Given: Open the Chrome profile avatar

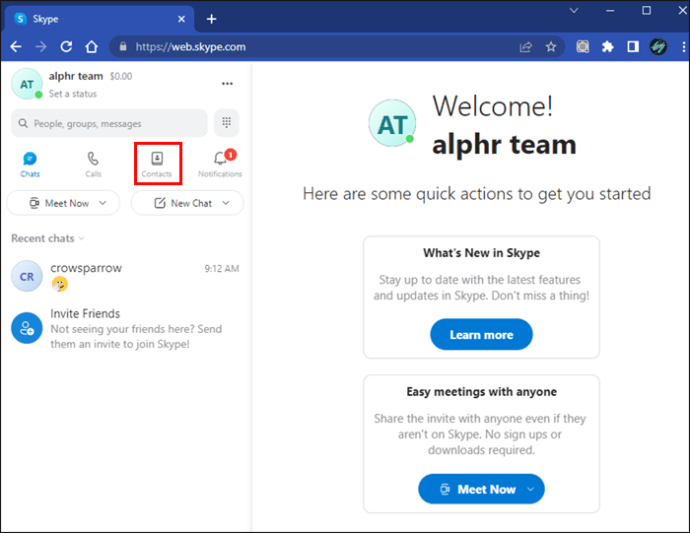Looking at the screenshot, I should [x=658, y=47].
